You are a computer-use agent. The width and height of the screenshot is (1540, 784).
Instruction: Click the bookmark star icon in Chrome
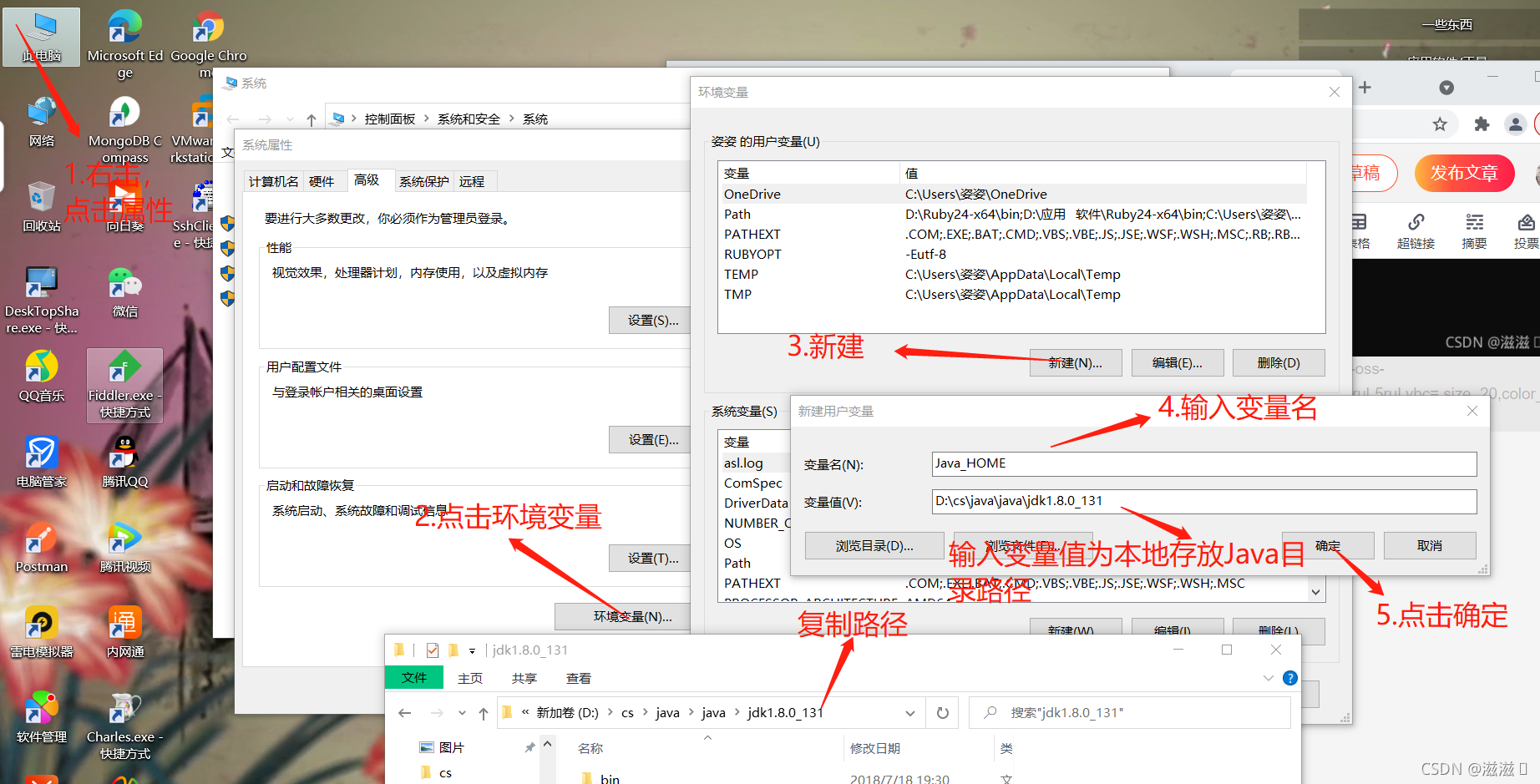coord(1440,124)
